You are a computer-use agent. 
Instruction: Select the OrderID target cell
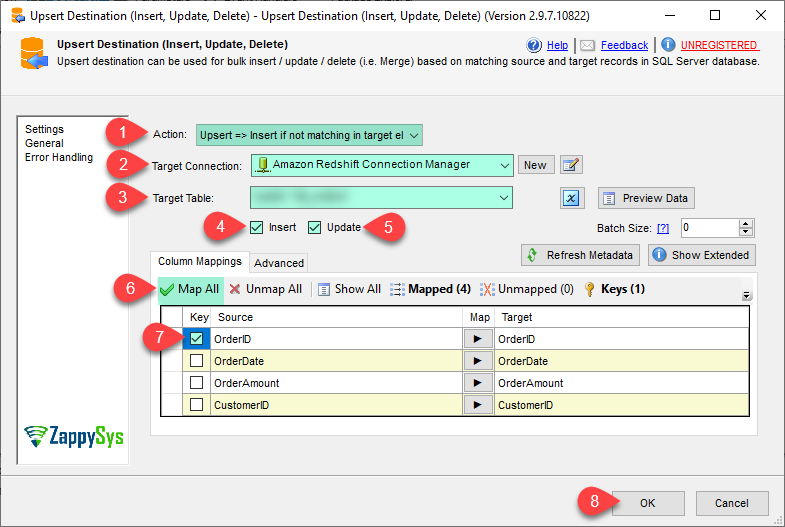[x=621, y=339]
